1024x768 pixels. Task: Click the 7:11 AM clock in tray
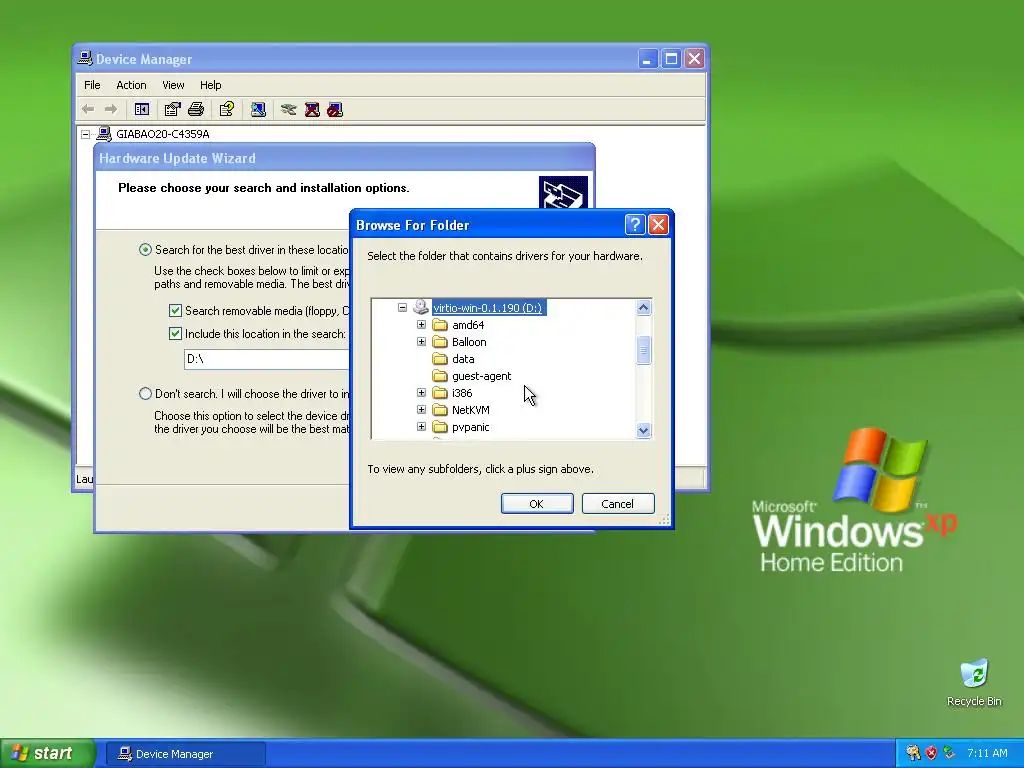click(987, 753)
